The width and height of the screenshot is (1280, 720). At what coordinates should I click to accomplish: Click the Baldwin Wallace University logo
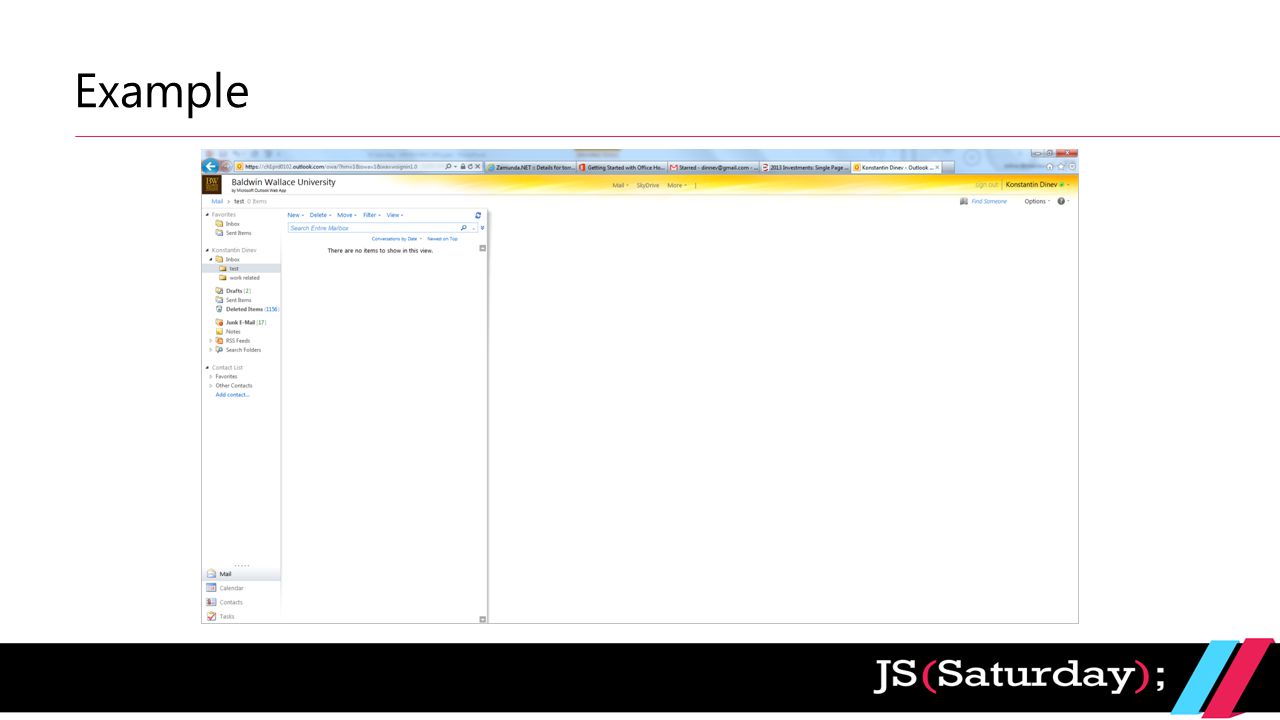[x=212, y=184]
